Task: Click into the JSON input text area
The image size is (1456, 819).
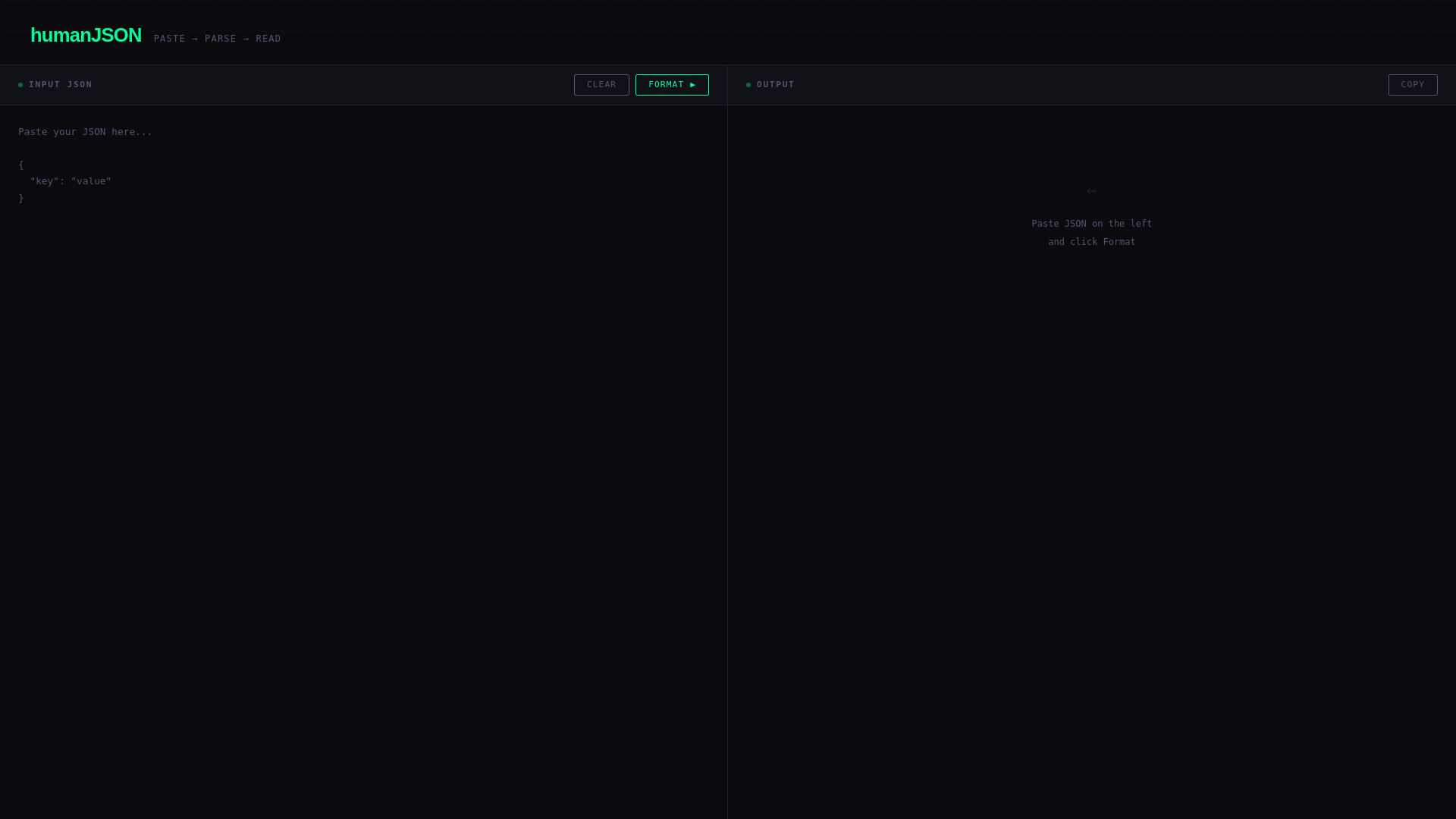Action: point(363,462)
